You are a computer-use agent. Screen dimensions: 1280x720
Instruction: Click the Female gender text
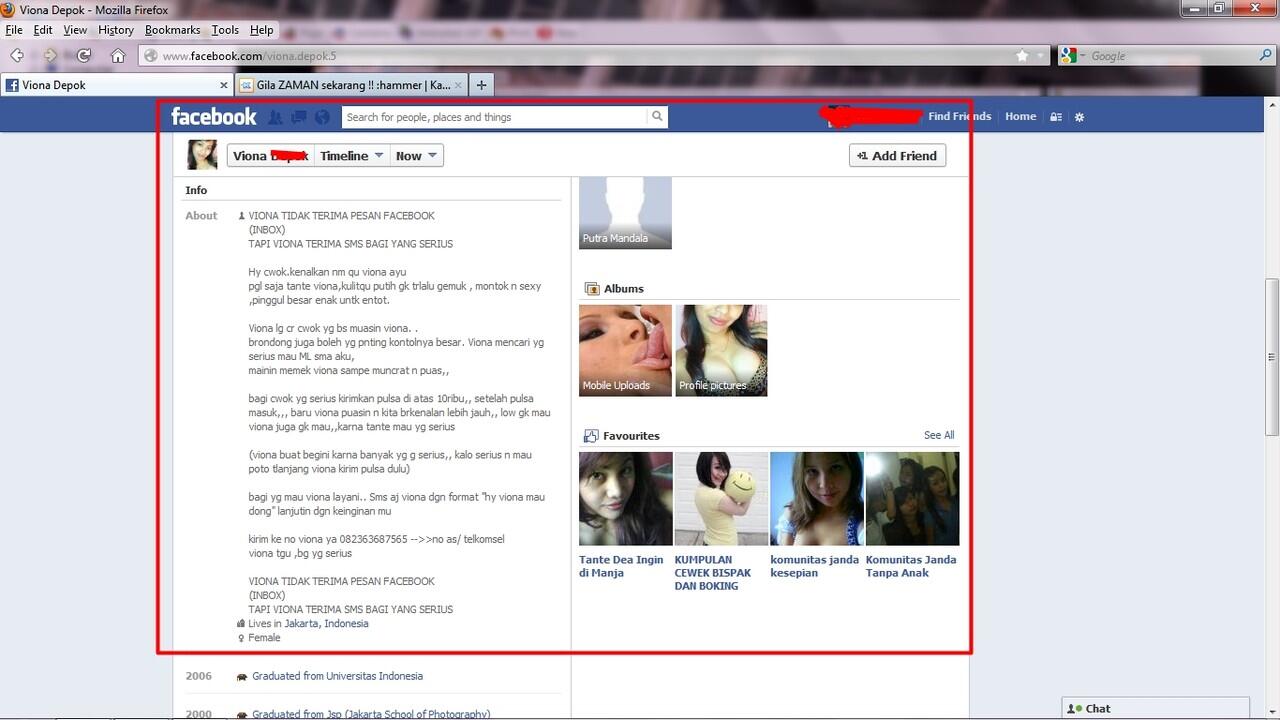(264, 638)
